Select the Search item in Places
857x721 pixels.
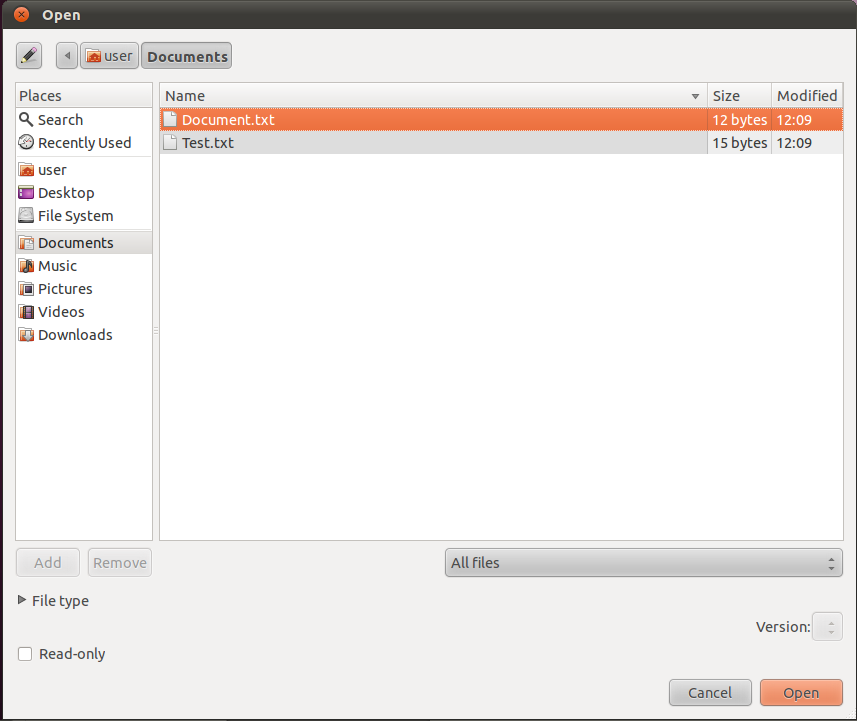click(x=60, y=120)
